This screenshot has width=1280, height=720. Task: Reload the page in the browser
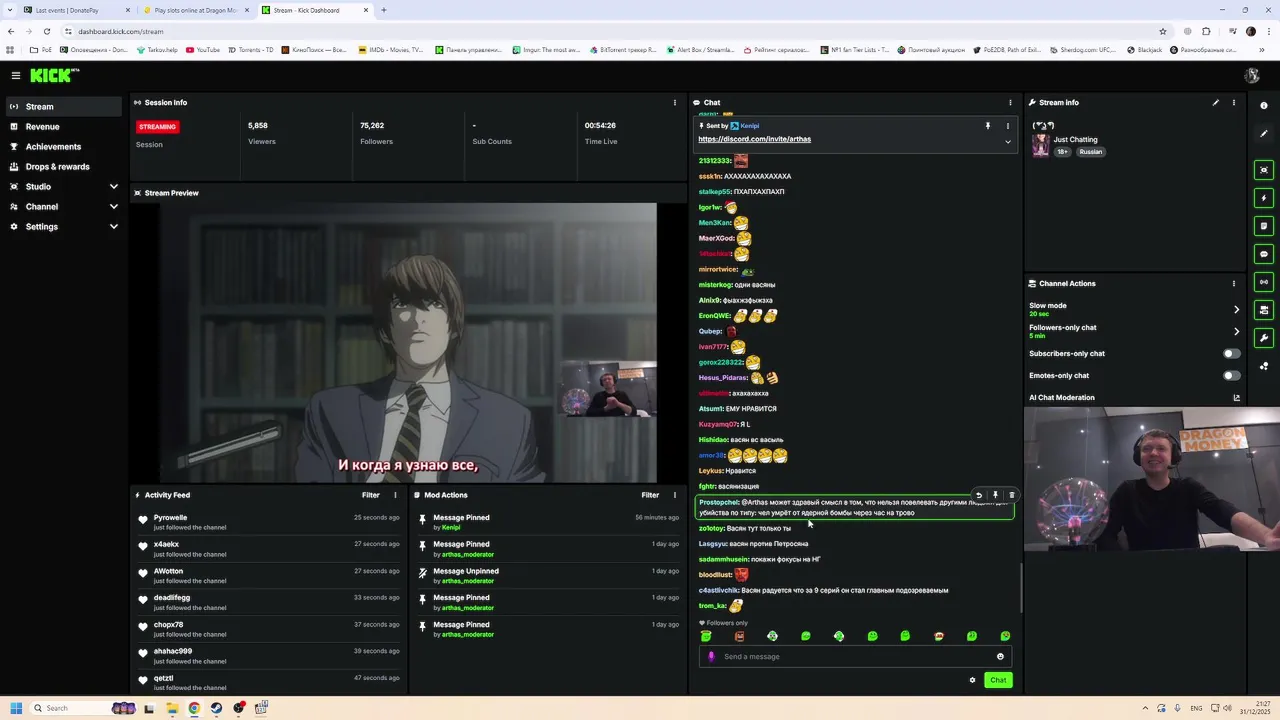point(46,31)
